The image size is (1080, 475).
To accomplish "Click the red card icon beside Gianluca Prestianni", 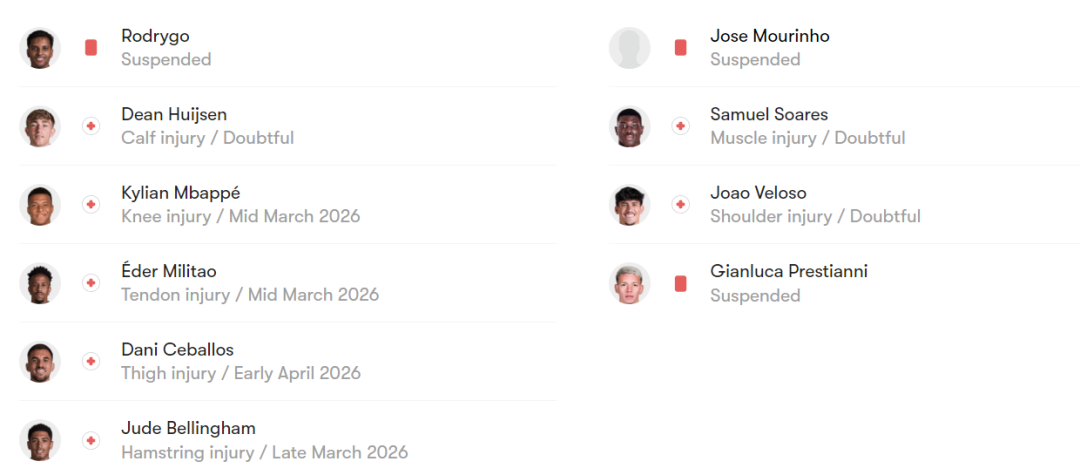I will 681,284.
